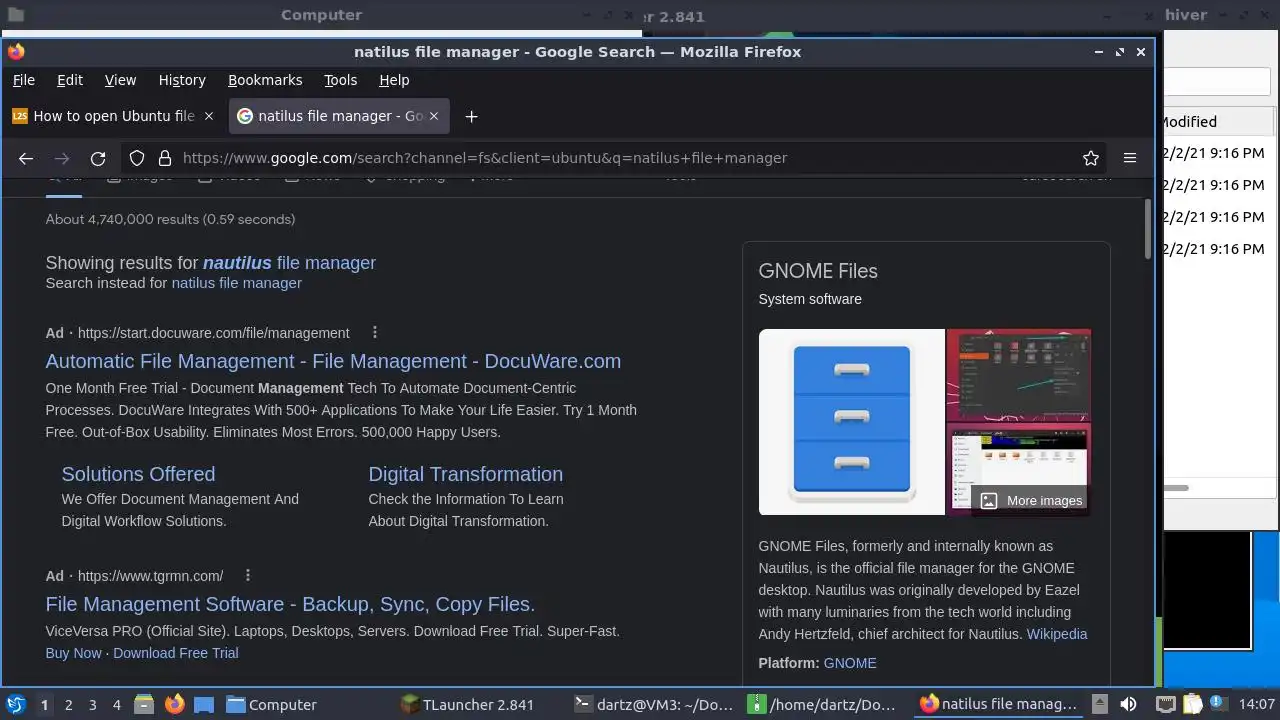Switch to workspace 2
This screenshot has height=720, width=1280.
click(x=68, y=705)
